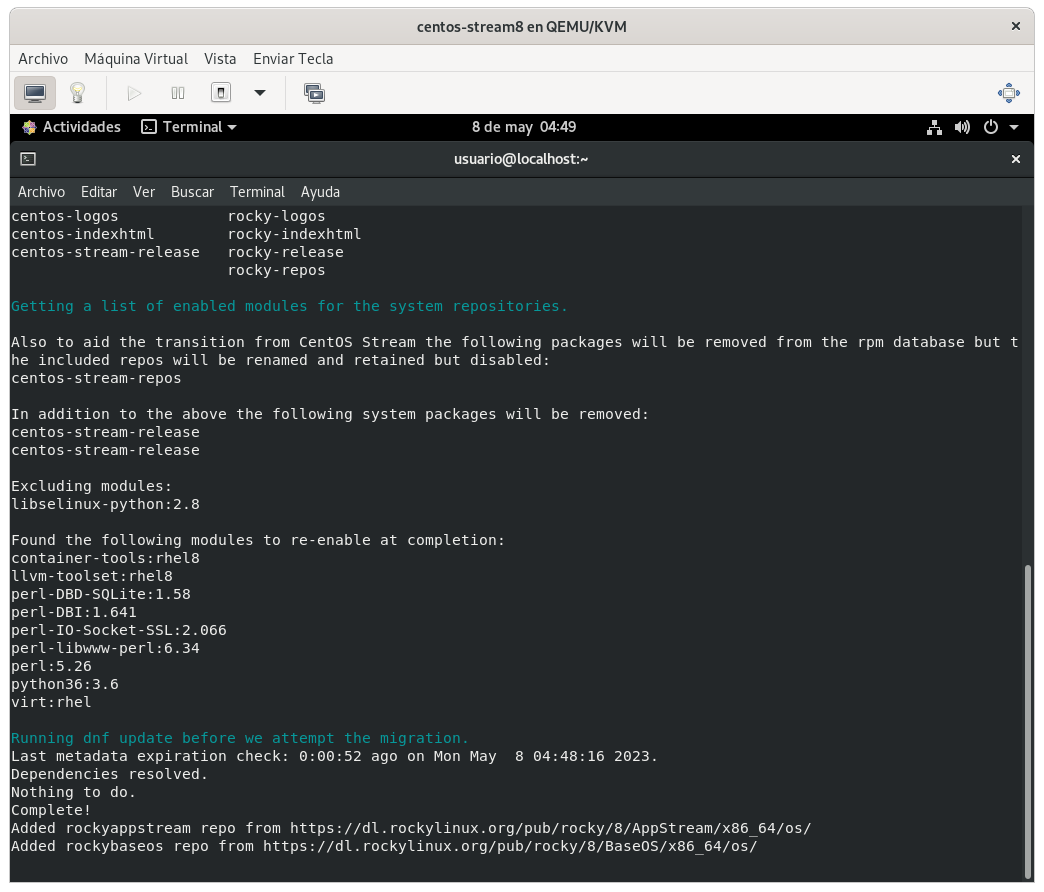
Task: Open the Ayuda menu in terminal
Action: tap(320, 192)
